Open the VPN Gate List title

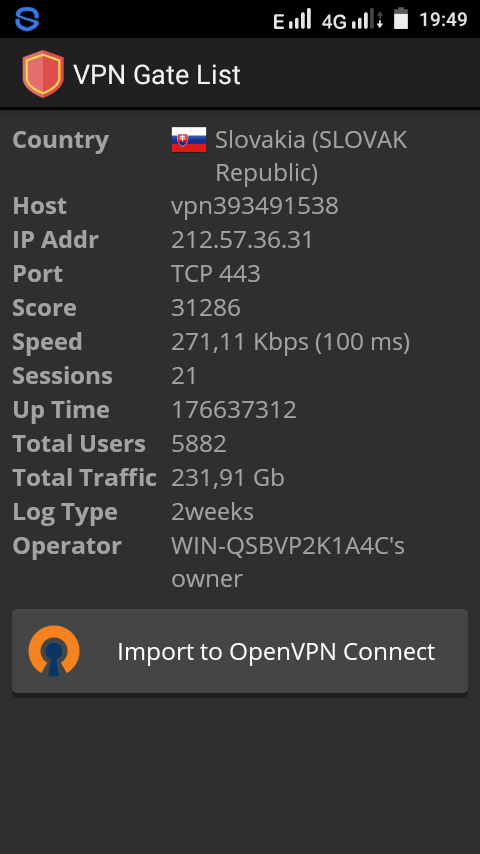click(157, 75)
